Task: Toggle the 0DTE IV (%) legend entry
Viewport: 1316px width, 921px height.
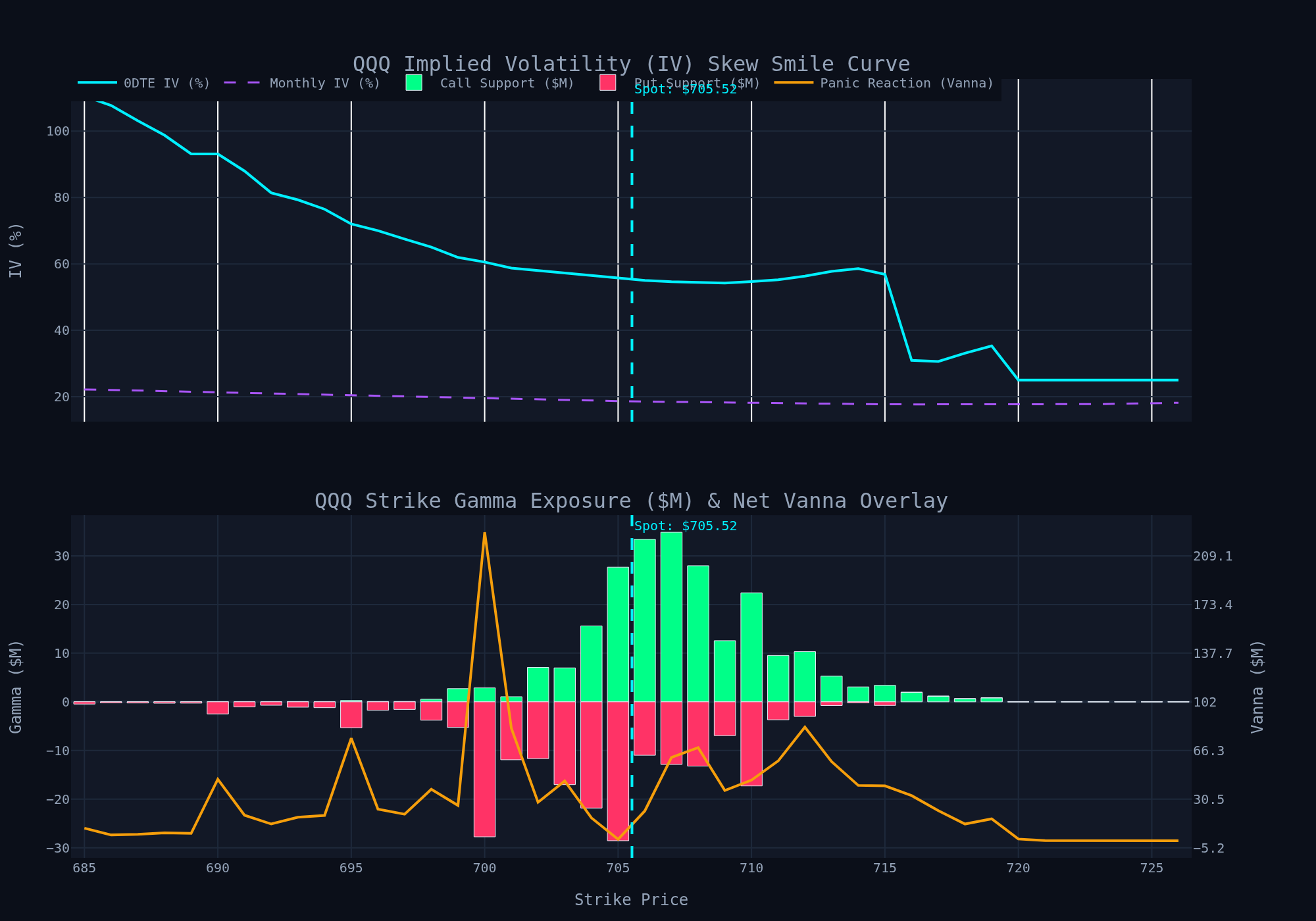Action: click(144, 84)
